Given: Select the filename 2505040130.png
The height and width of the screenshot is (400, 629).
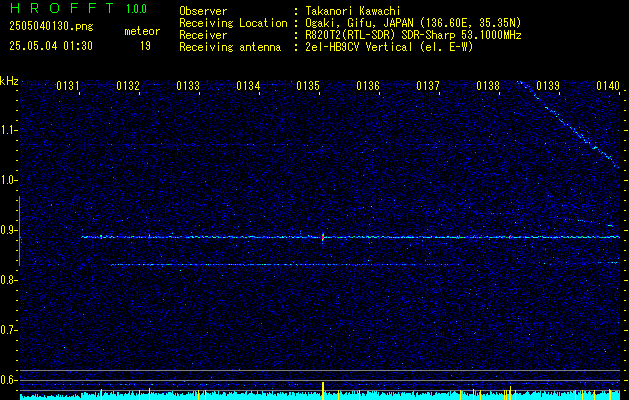Looking at the screenshot, I should pos(51,26).
